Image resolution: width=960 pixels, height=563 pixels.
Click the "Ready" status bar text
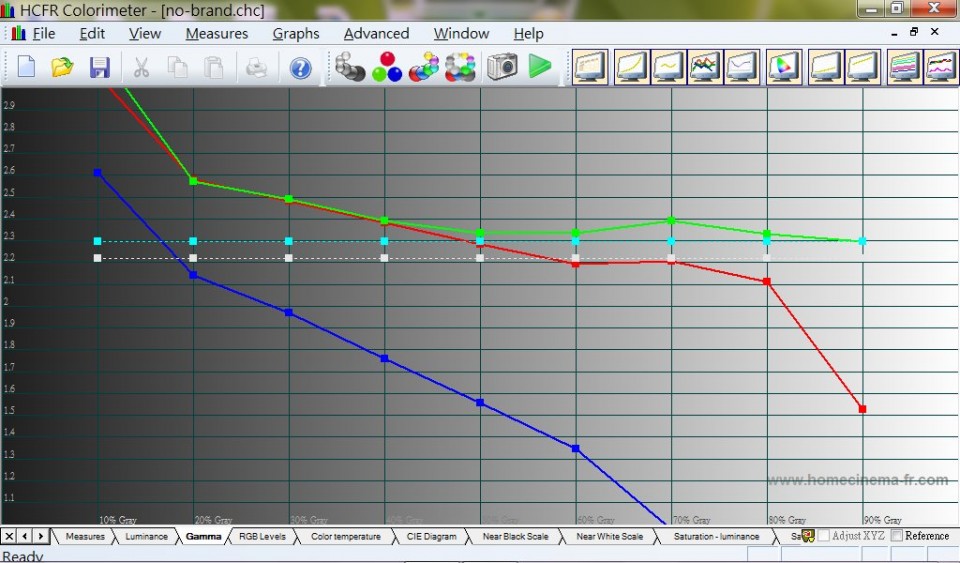23,556
